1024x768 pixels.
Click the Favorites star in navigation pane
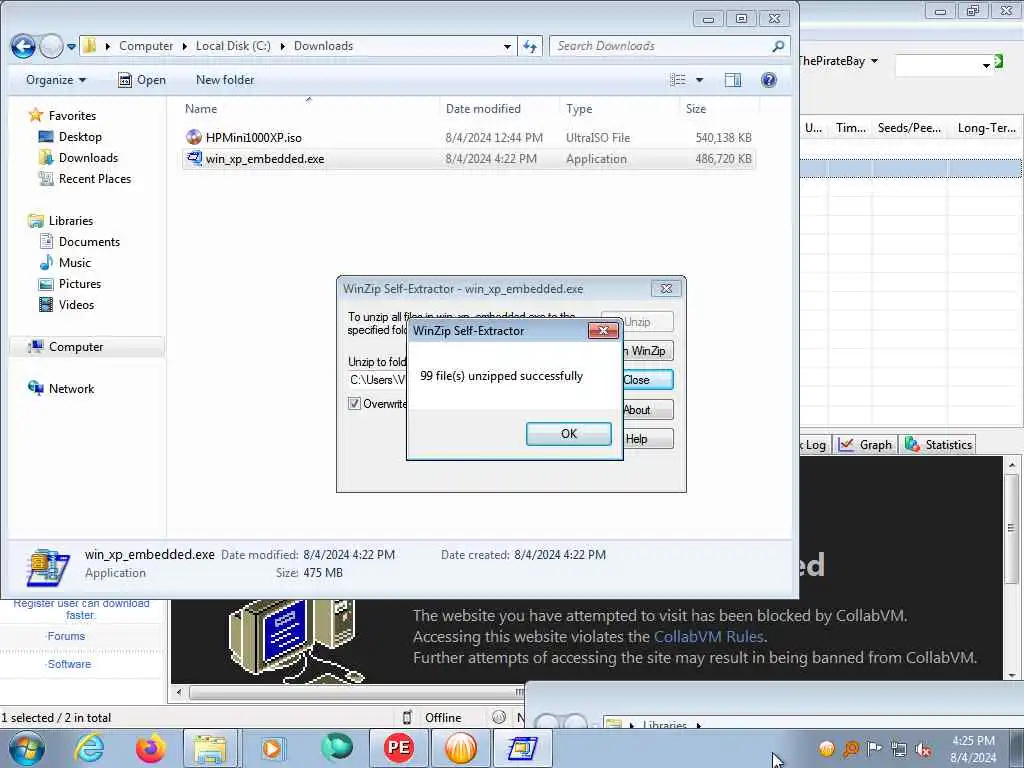pyautogui.click(x=35, y=116)
